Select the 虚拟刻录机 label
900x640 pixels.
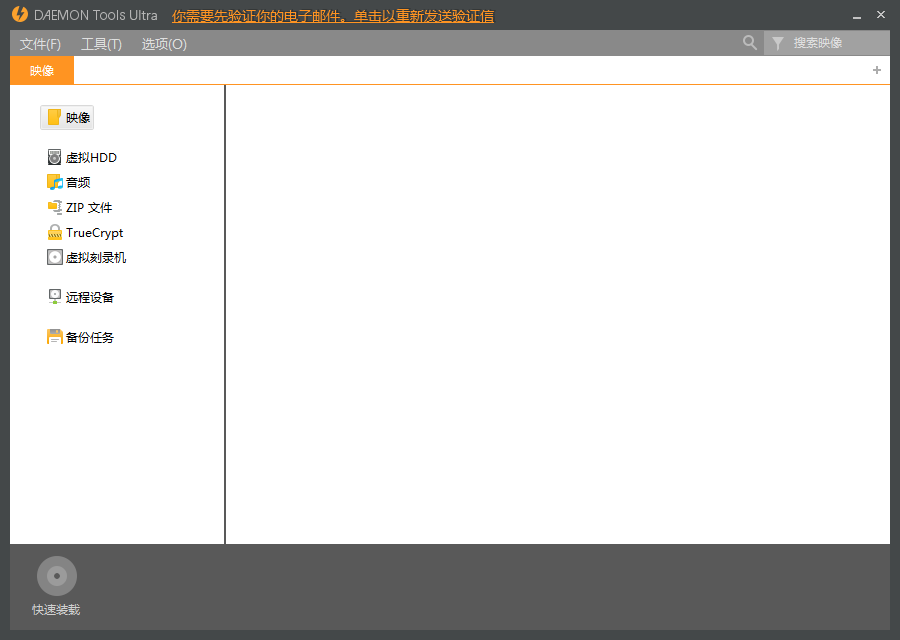coord(96,257)
